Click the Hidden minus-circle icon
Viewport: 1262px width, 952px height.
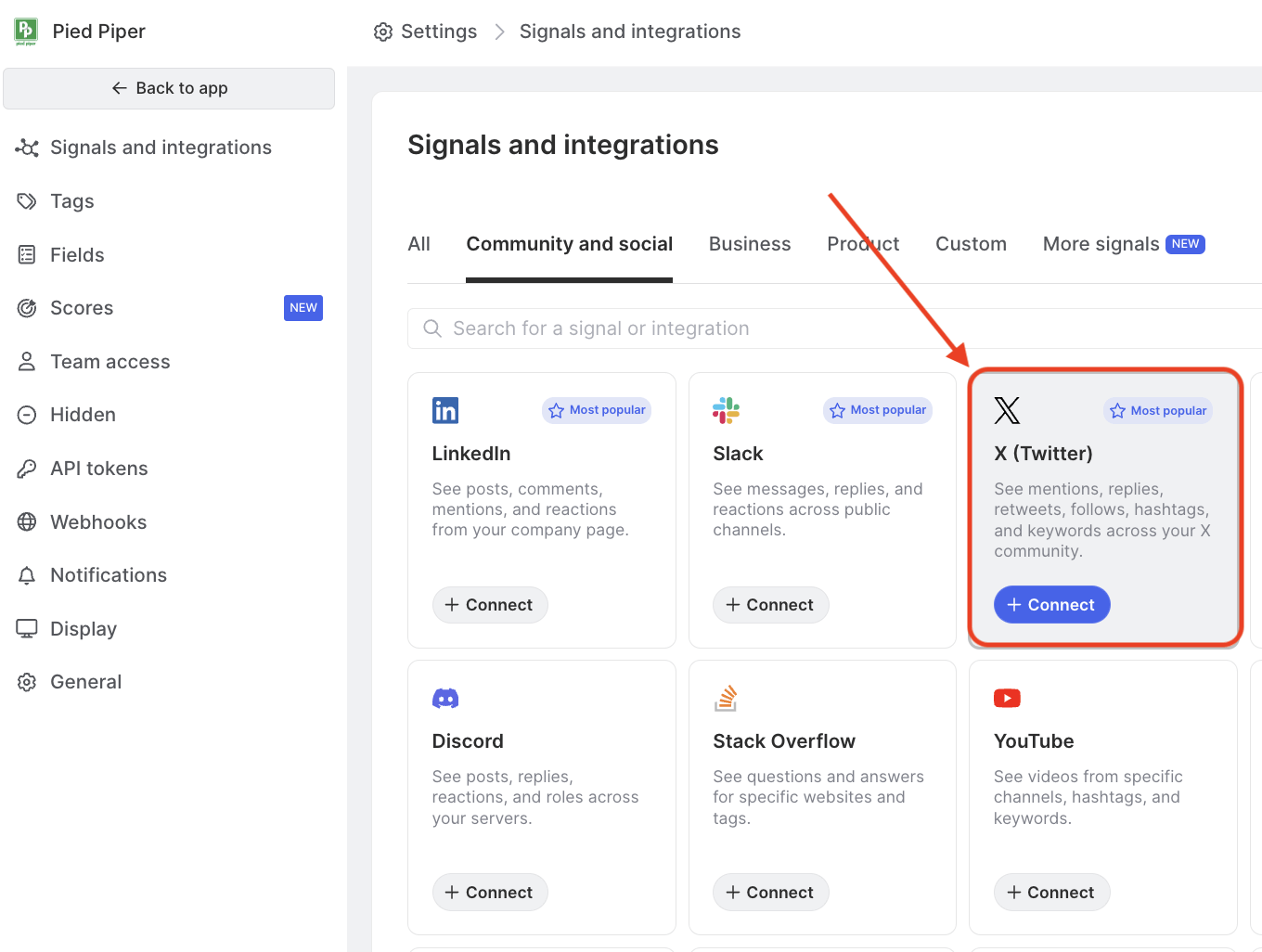click(x=27, y=415)
